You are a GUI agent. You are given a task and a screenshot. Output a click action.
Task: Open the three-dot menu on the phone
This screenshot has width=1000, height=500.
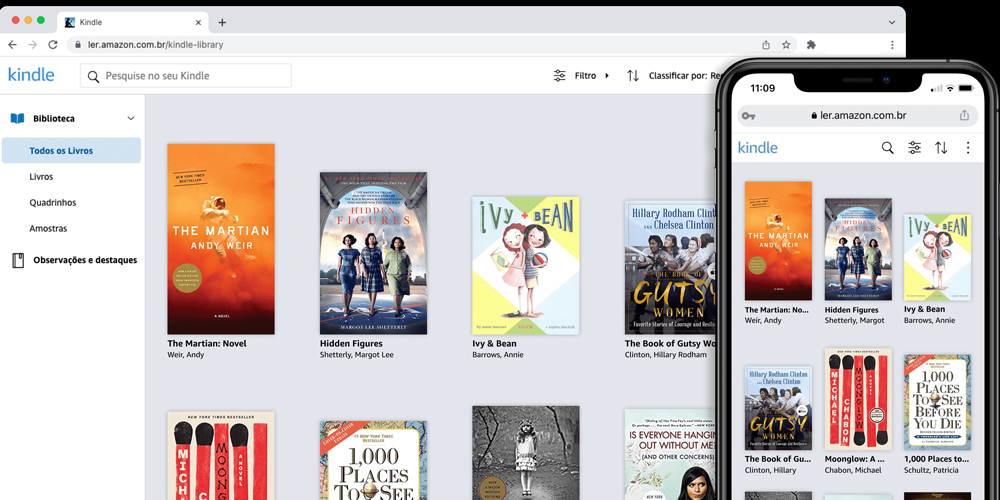[967, 148]
